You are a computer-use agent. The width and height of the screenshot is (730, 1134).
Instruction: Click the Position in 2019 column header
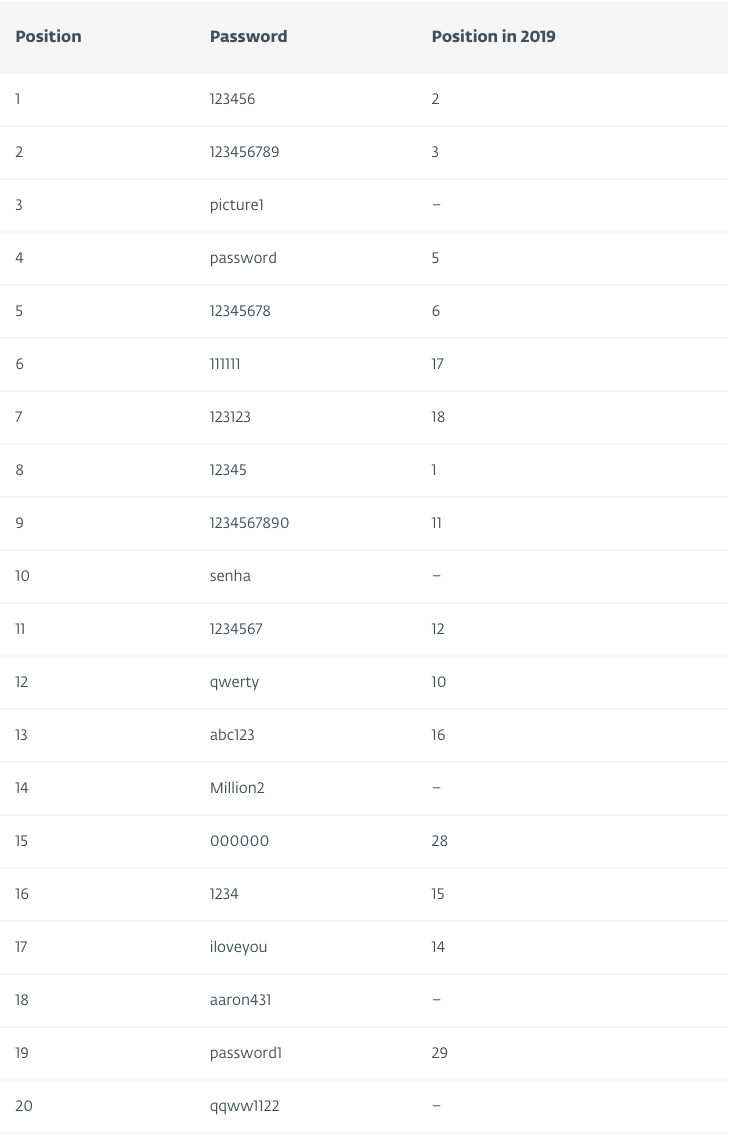(493, 37)
